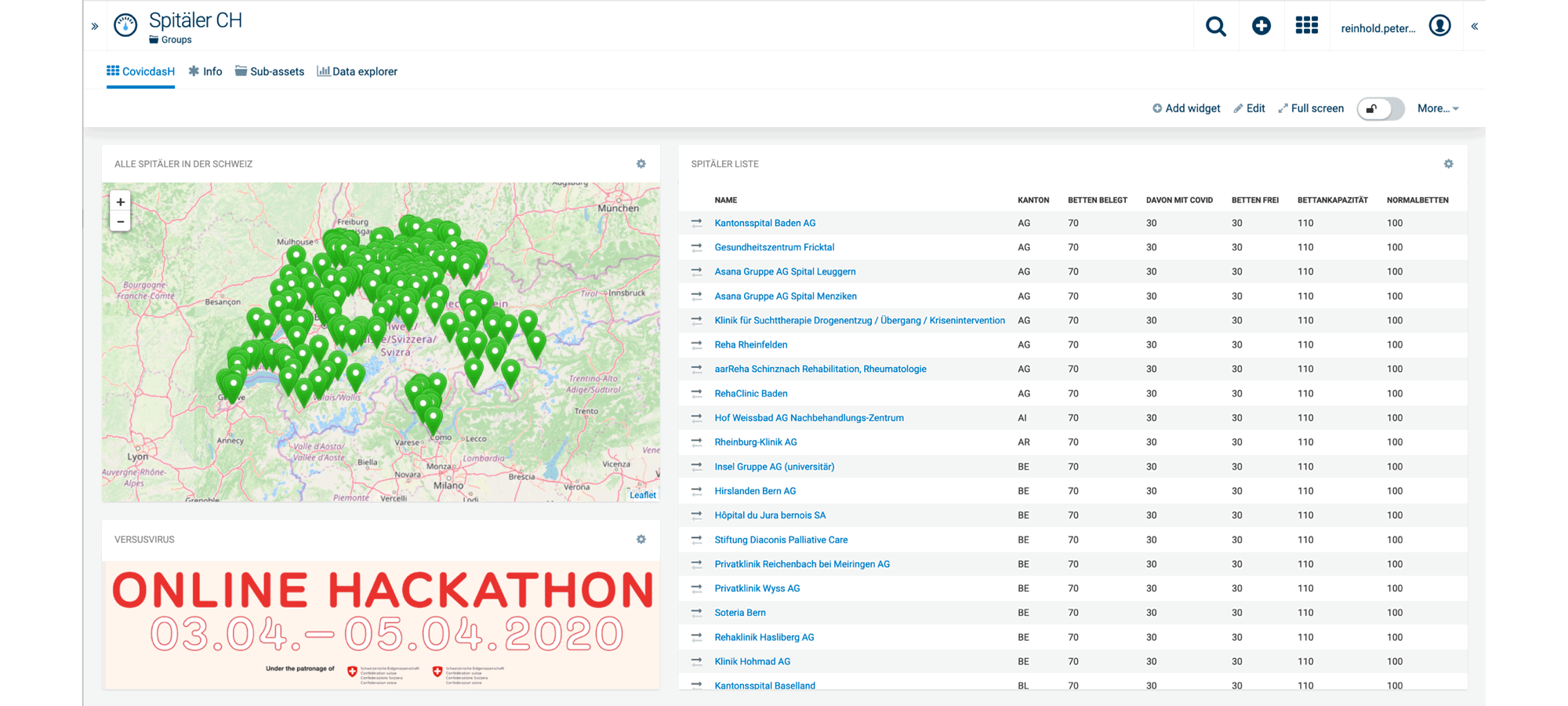Image resolution: width=1568 pixels, height=706 pixels.
Task: Click the KANTON column header
Action: (1033, 201)
